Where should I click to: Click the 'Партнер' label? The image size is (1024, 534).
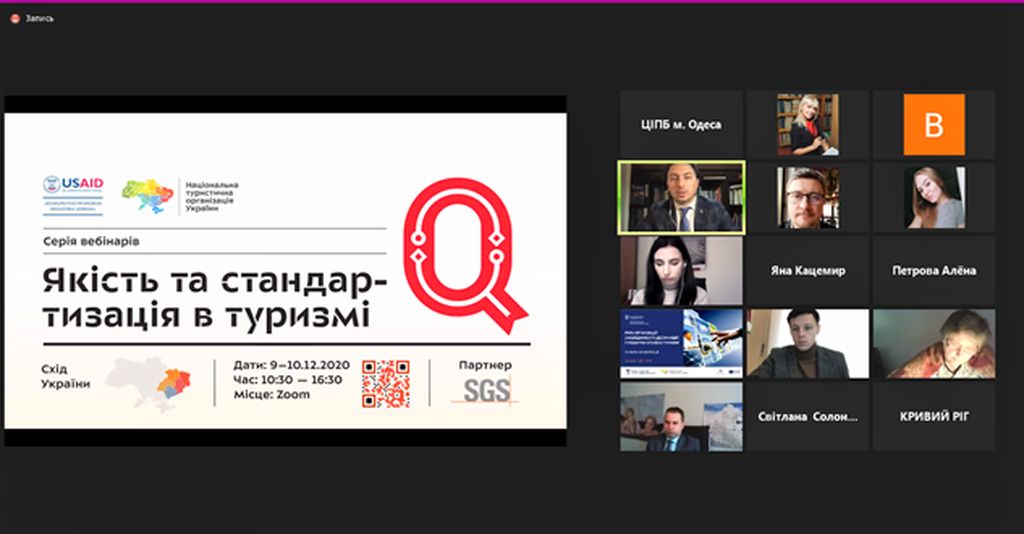pyautogui.click(x=485, y=366)
